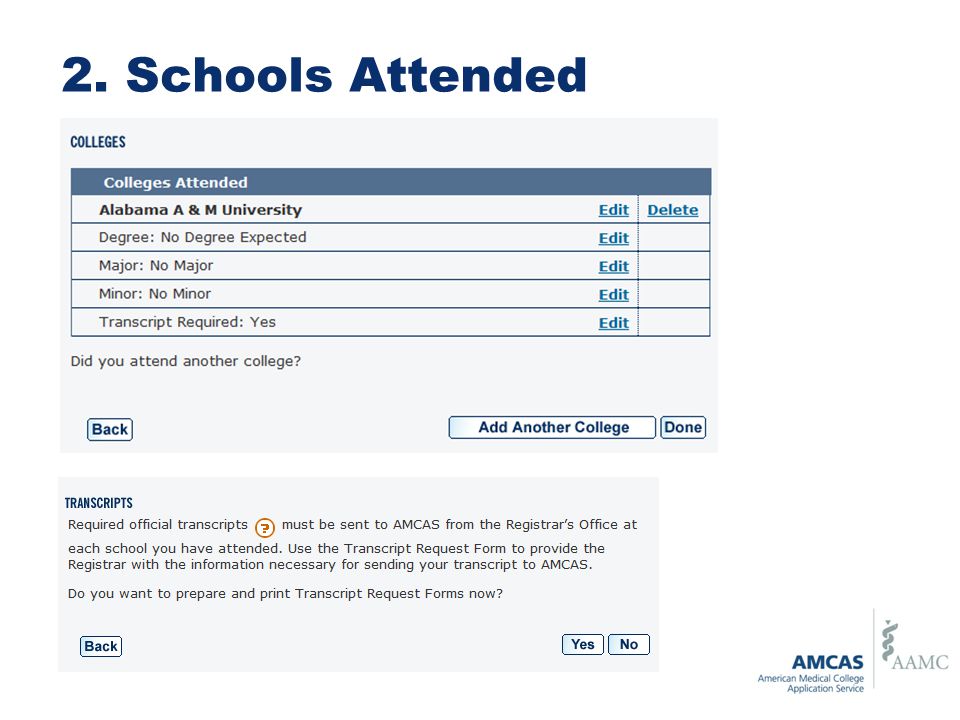The image size is (960, 720).
Task: Click the COLLEGES section heading
Action: pyautogui.click(x=98, y=142)
